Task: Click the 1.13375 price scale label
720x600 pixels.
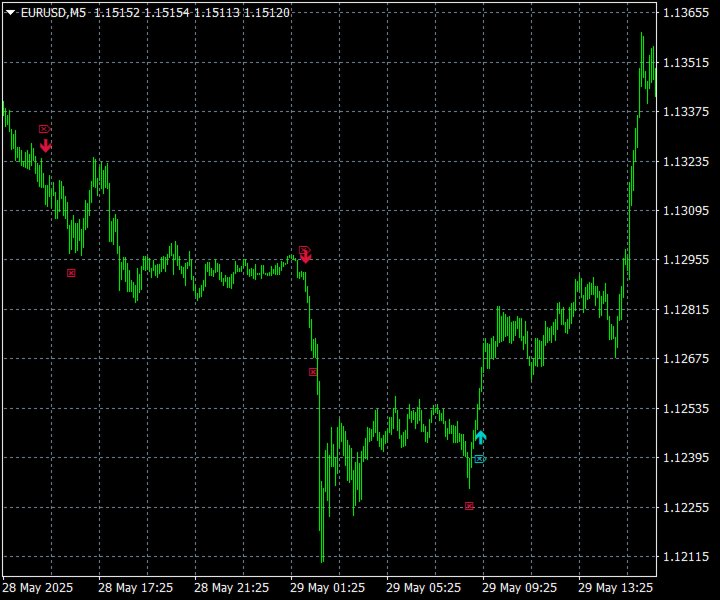Action: coord(686,112)
